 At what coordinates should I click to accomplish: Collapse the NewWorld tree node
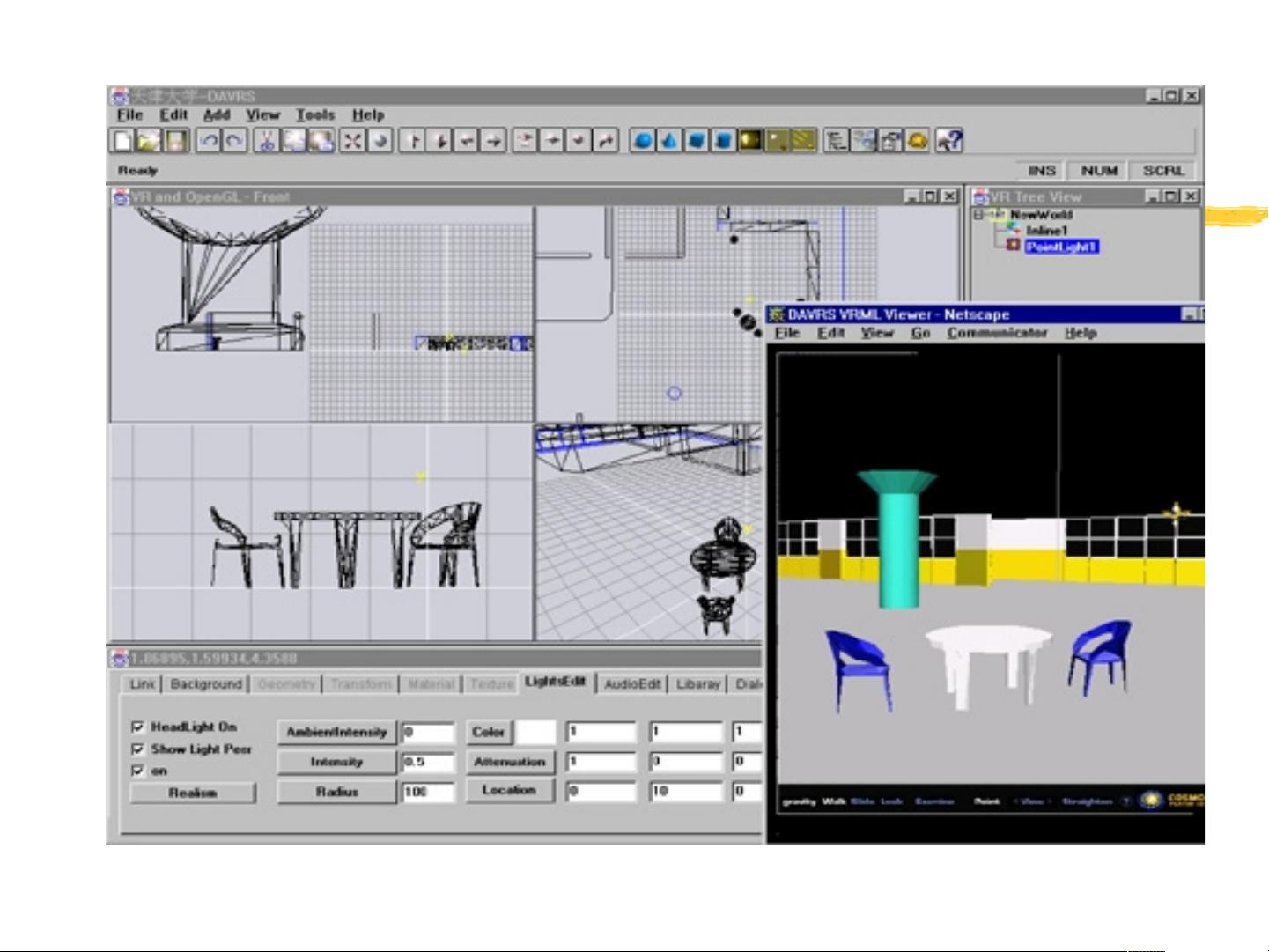[x=978, y=214]
